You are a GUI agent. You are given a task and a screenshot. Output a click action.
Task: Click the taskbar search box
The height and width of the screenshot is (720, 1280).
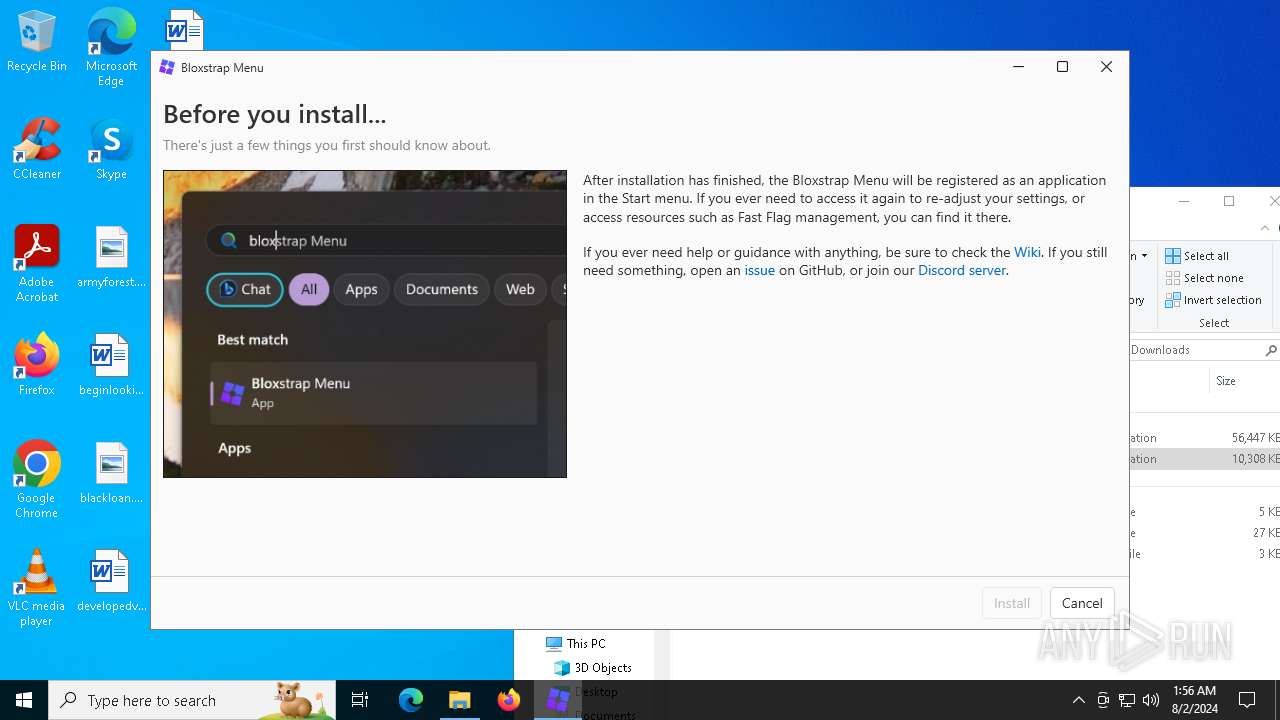click(x=192, y=700)
